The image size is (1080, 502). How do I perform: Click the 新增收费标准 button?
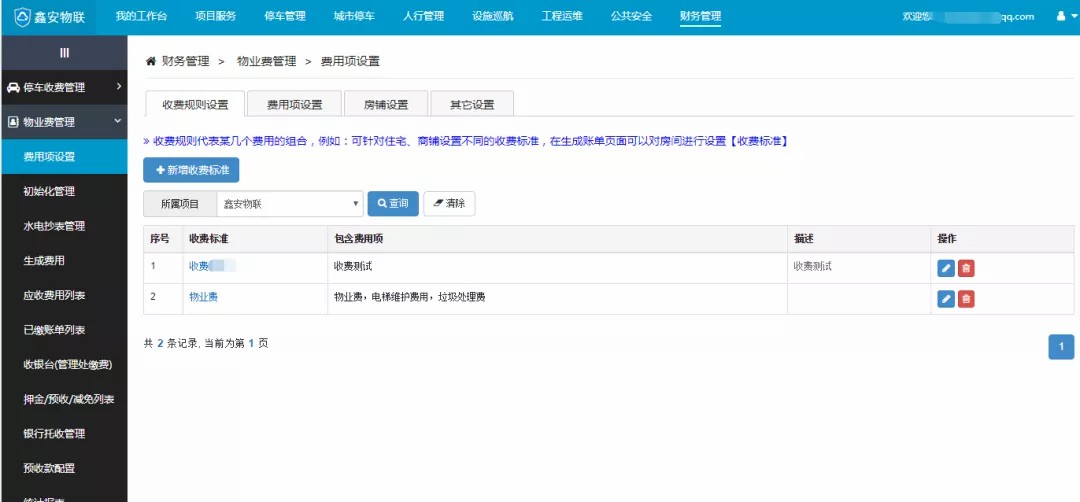point(191,171)
